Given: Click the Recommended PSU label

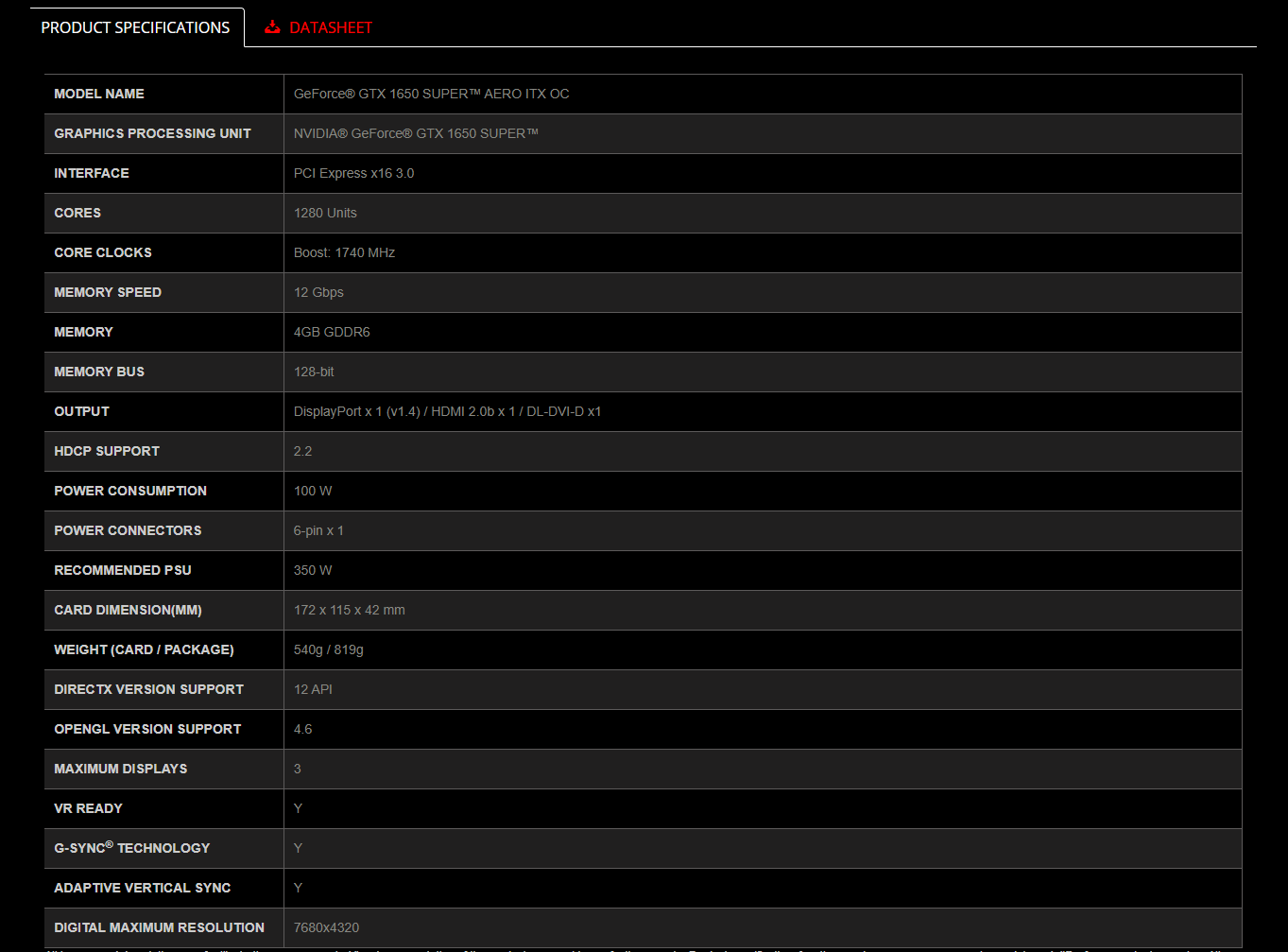Looking at the screenshot, I should point(123,570).
